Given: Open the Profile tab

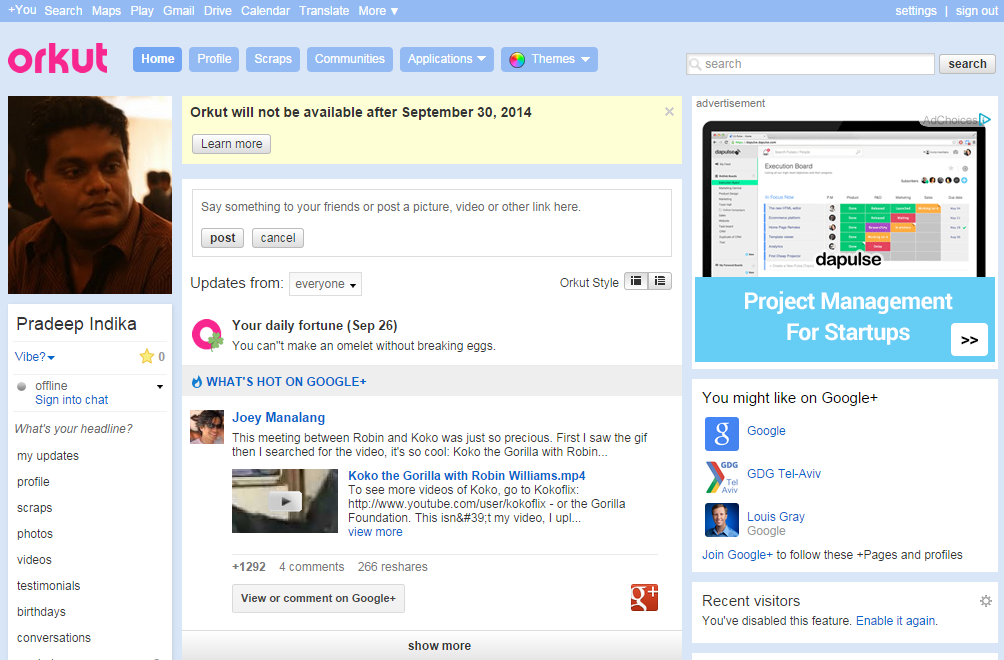Looking at the screenshot, I should [214, 59].
